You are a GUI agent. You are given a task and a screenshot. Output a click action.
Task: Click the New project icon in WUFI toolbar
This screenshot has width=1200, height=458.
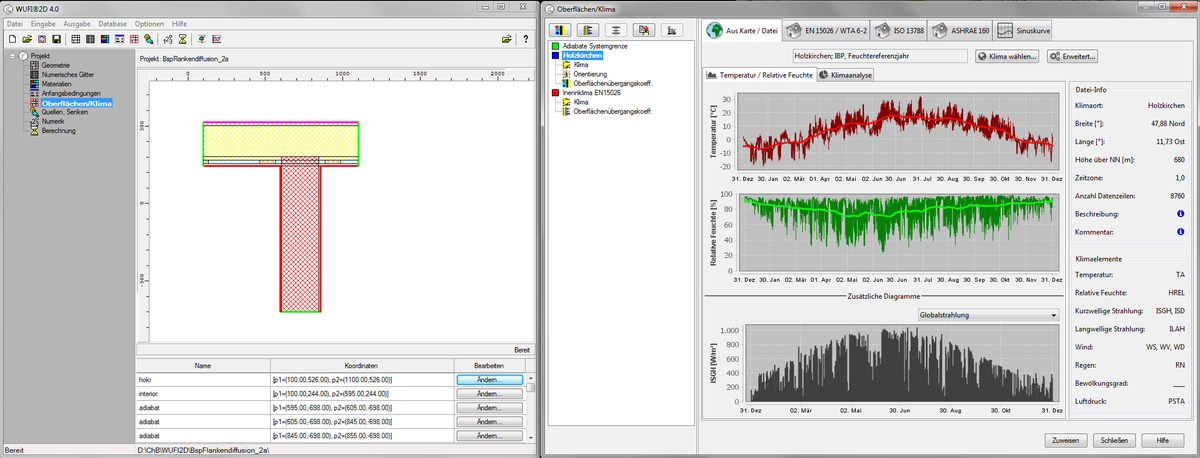point(12,39)
